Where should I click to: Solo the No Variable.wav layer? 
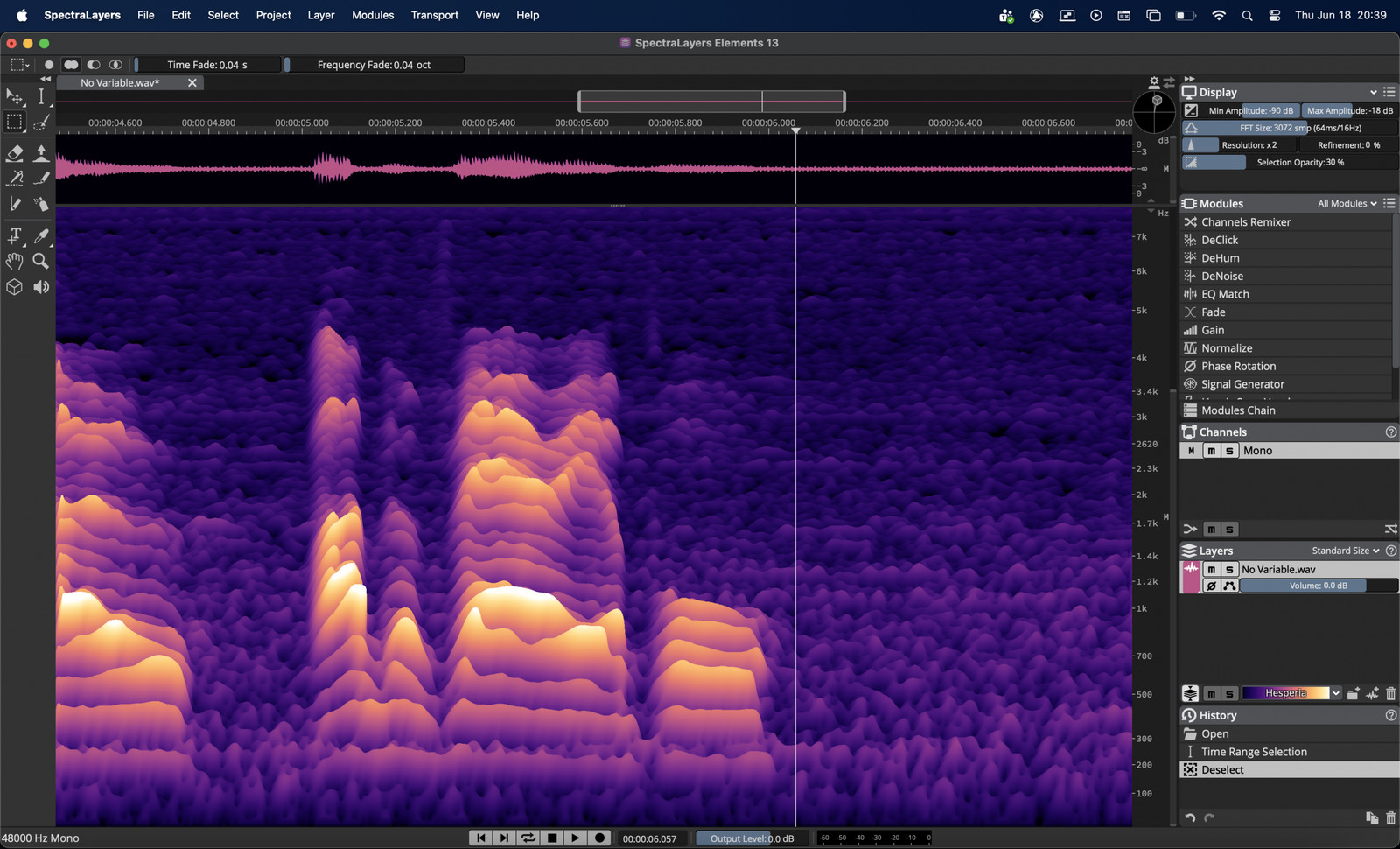coord(1229,569)
